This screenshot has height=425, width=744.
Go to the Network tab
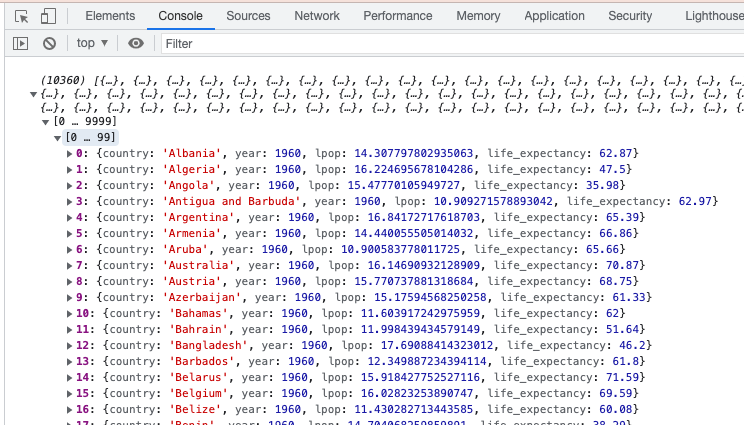[x=317, y=16]
